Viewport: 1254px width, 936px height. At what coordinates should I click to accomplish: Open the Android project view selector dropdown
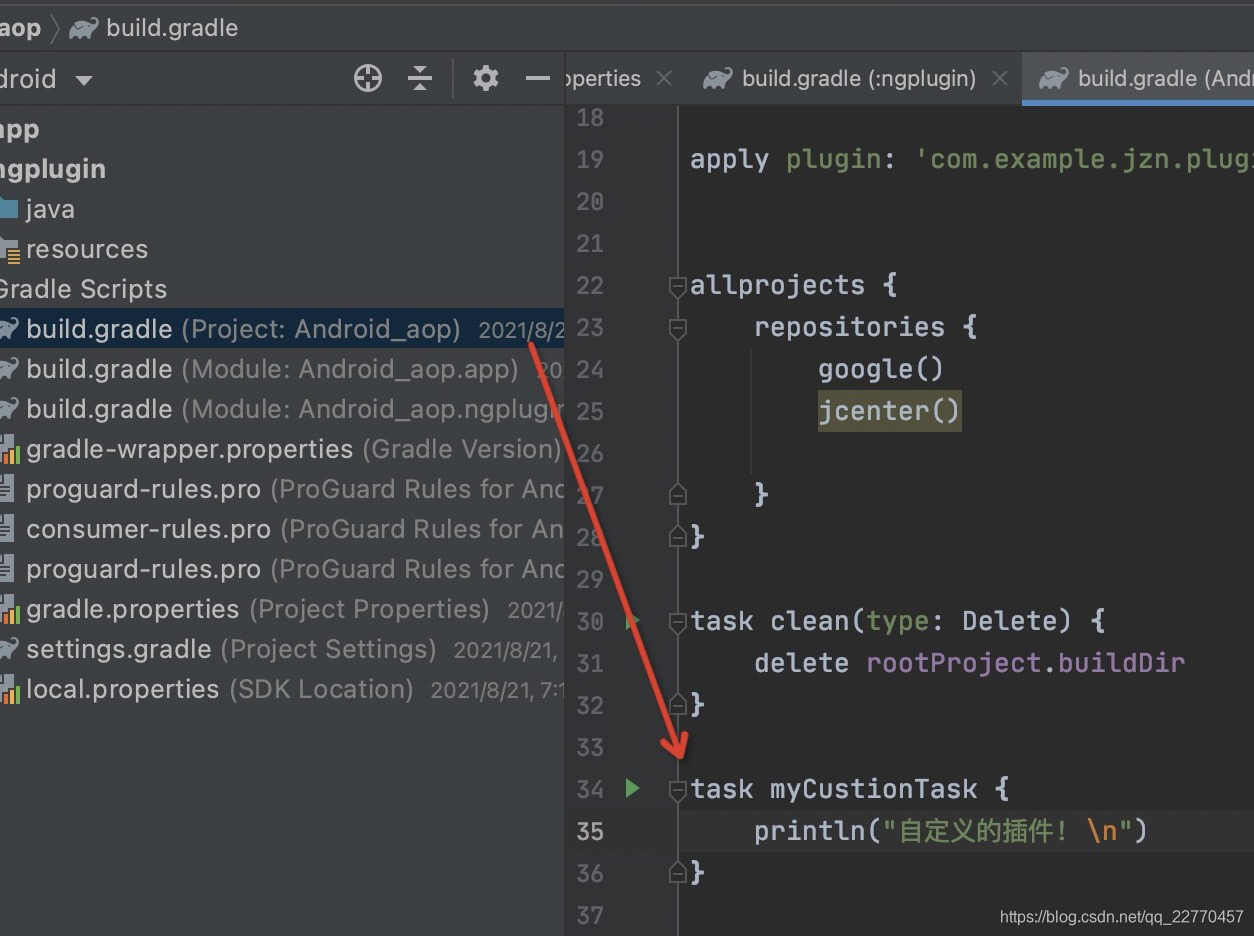(84, 78)
